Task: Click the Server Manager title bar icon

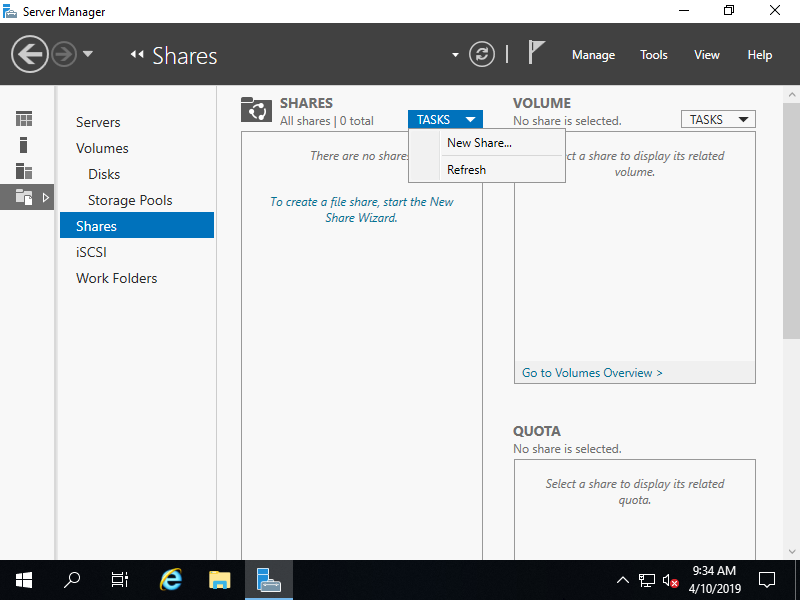Action: (10, 11)
